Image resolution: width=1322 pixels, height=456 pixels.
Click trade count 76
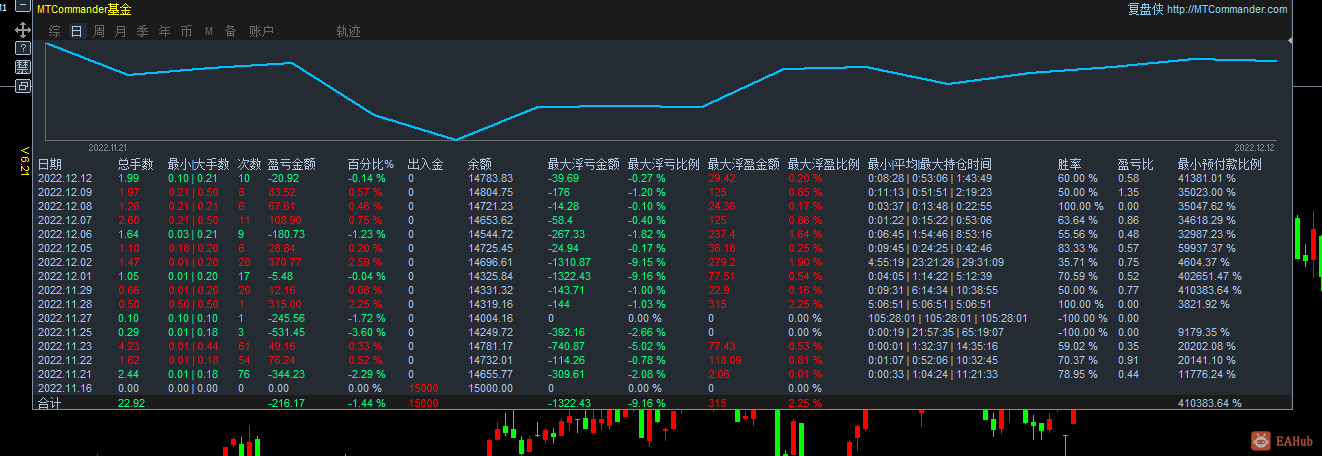[244, 374]
